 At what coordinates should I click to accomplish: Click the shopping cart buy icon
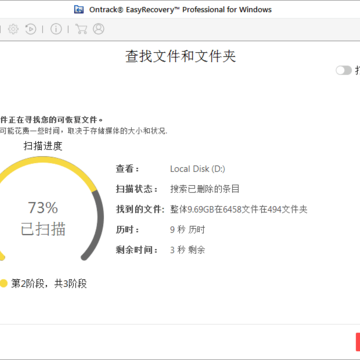81,29
